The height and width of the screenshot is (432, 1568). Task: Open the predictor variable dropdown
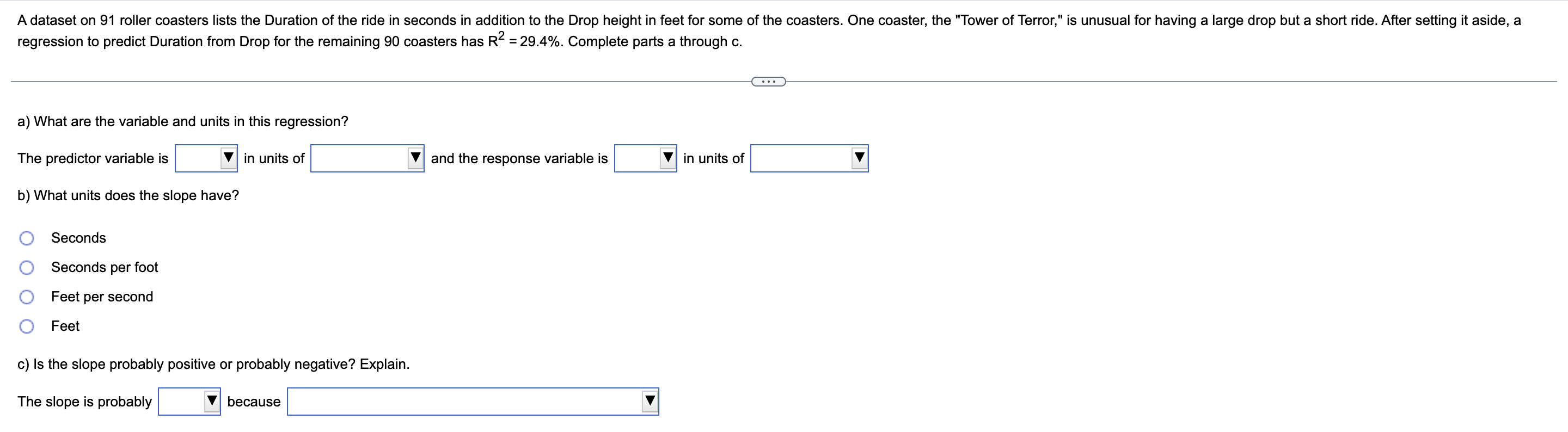click(x=206, y=158)
